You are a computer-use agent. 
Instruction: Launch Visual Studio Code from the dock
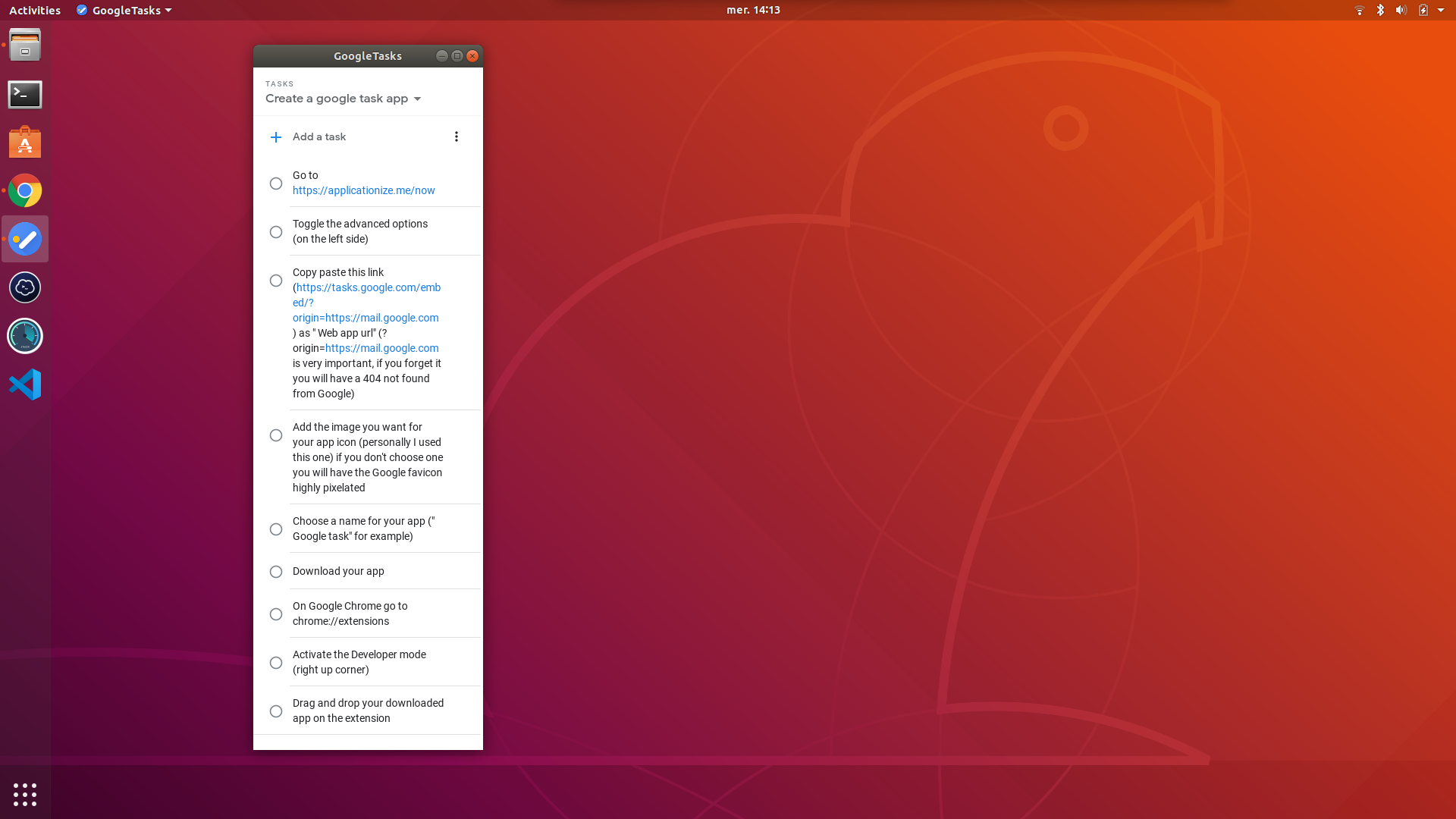pos(25,384)
